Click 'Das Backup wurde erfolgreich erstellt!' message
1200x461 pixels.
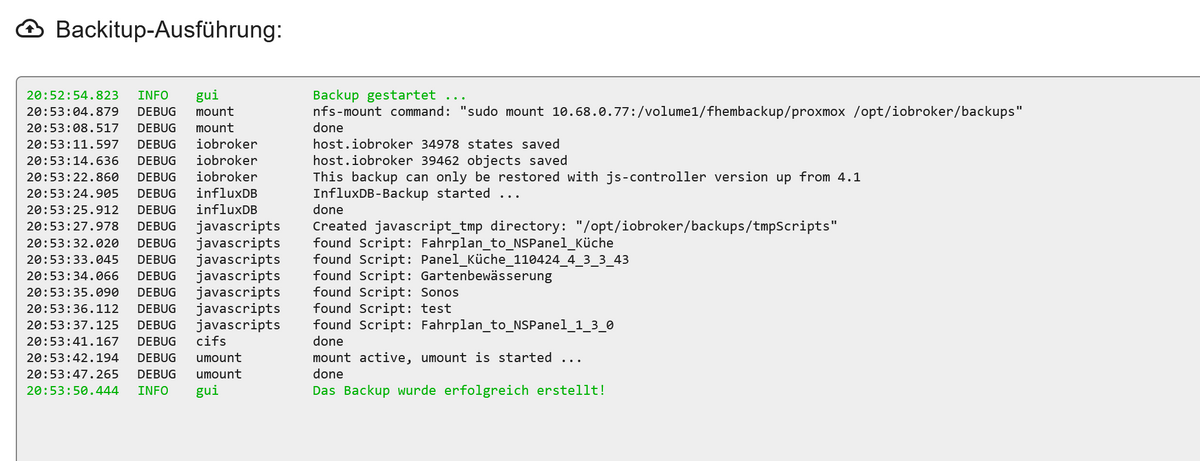click(459, 390)
